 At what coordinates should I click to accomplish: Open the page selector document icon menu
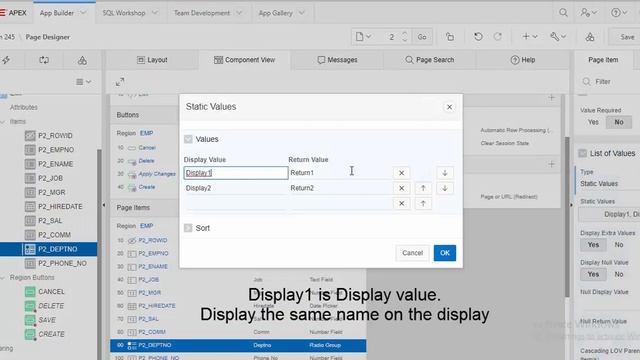click(x=363, y=37)
